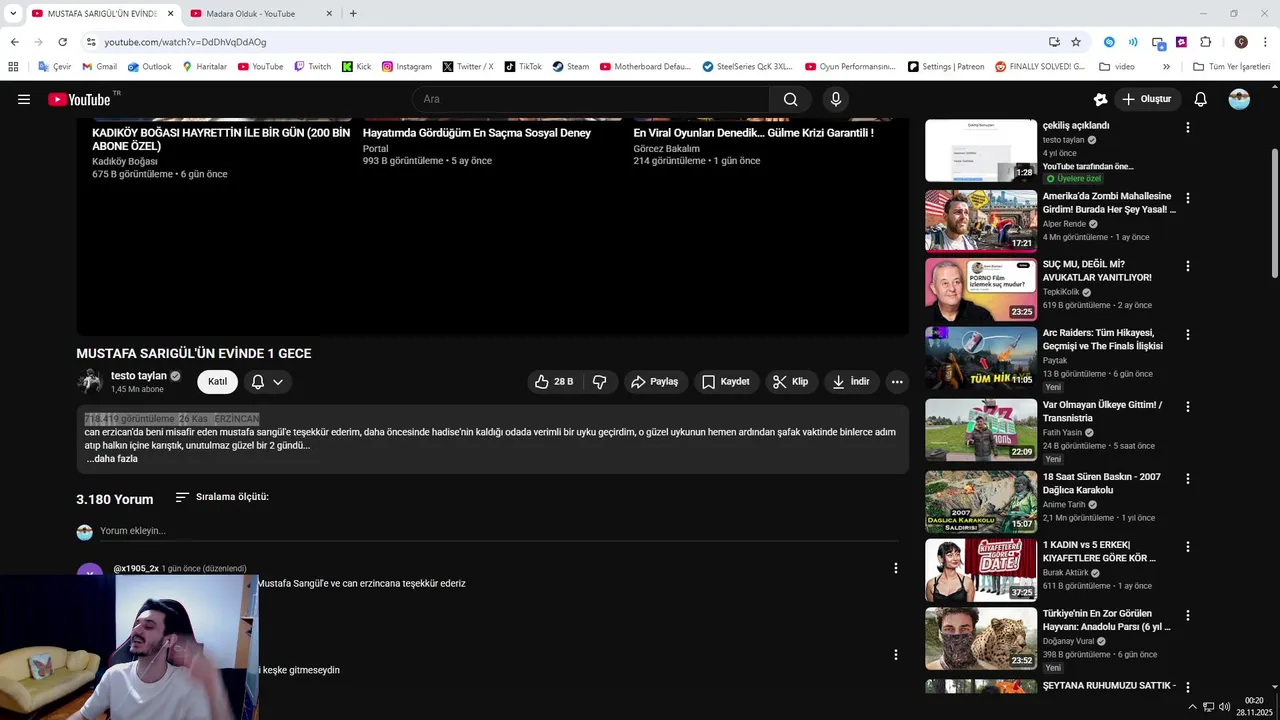Start voice search with microphone icon
The image size is (1280, 720).
tap(836, 99)
